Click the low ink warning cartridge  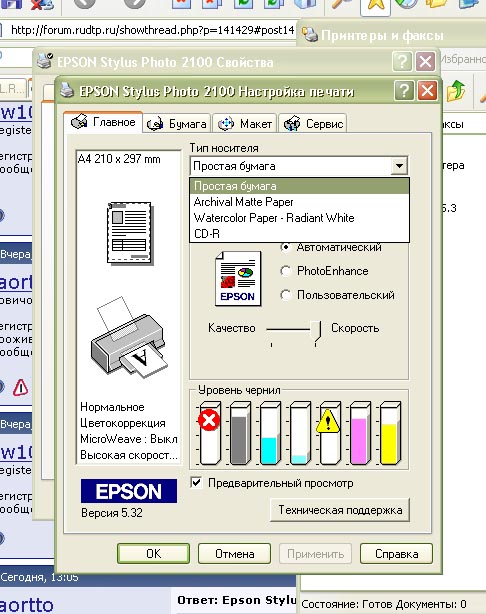click(330, 432)
